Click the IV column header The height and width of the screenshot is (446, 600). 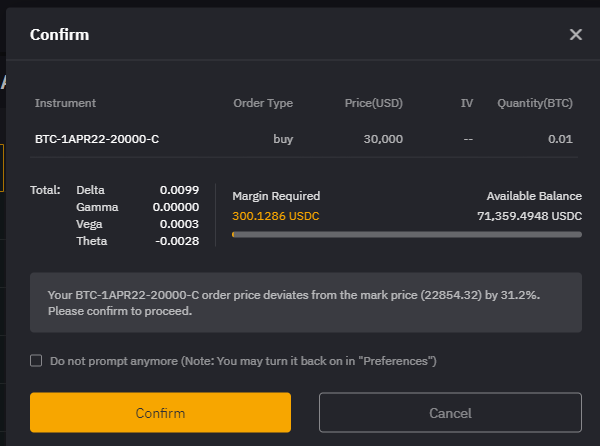tap(467, 103)
